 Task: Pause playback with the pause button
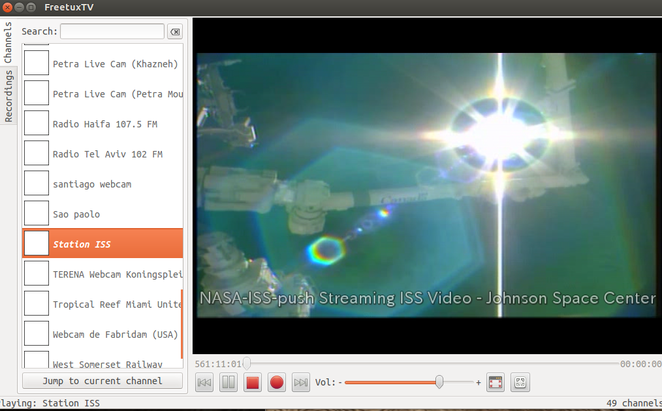228,383
